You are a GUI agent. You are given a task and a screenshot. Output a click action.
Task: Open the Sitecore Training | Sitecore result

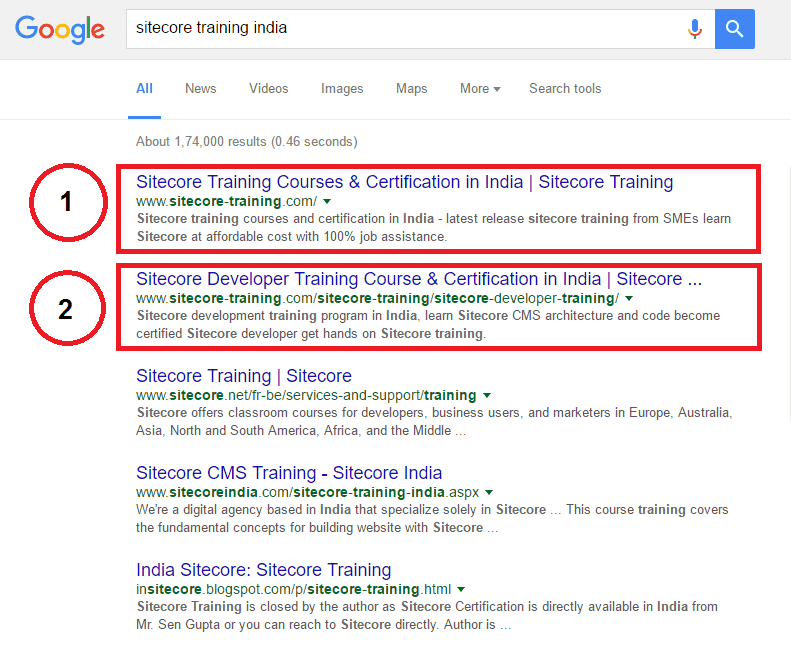(244, 376)
